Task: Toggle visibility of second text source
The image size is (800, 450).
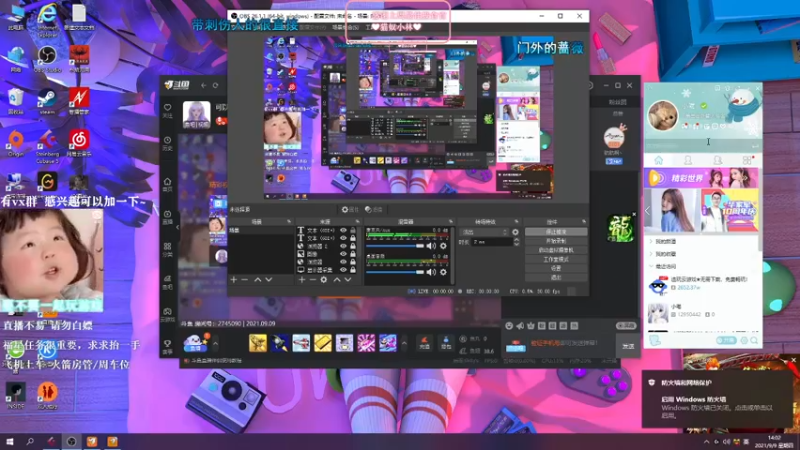Action: pyautogui.click(x=343, y=238)
